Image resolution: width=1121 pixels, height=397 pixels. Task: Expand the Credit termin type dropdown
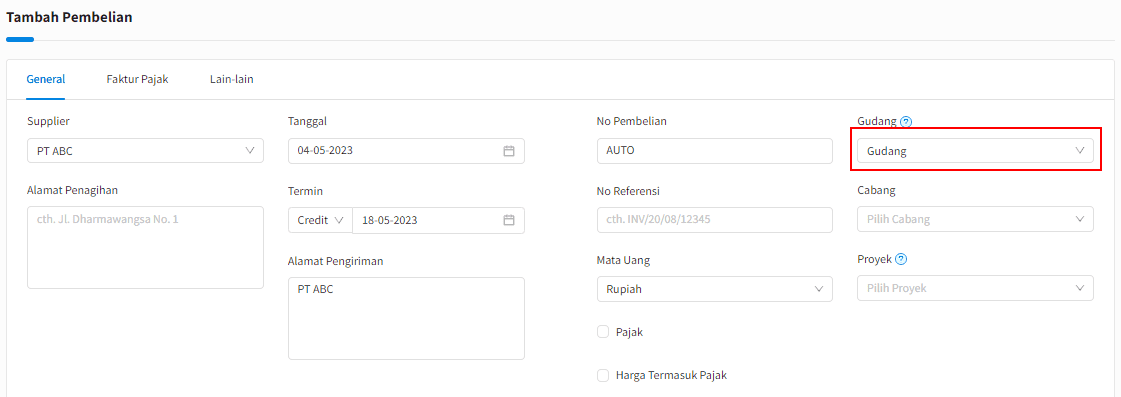click(x=320, y=220)
